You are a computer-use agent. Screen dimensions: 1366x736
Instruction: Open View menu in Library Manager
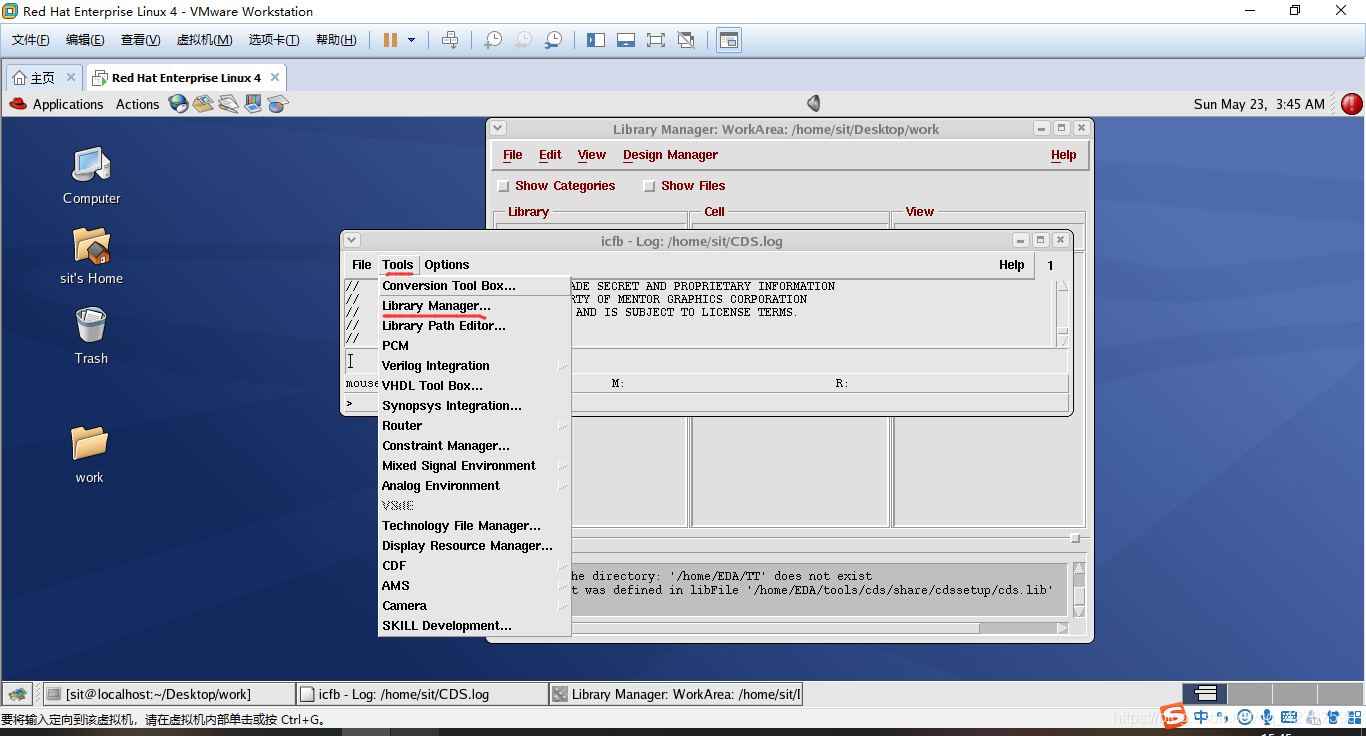coord(592,155)
